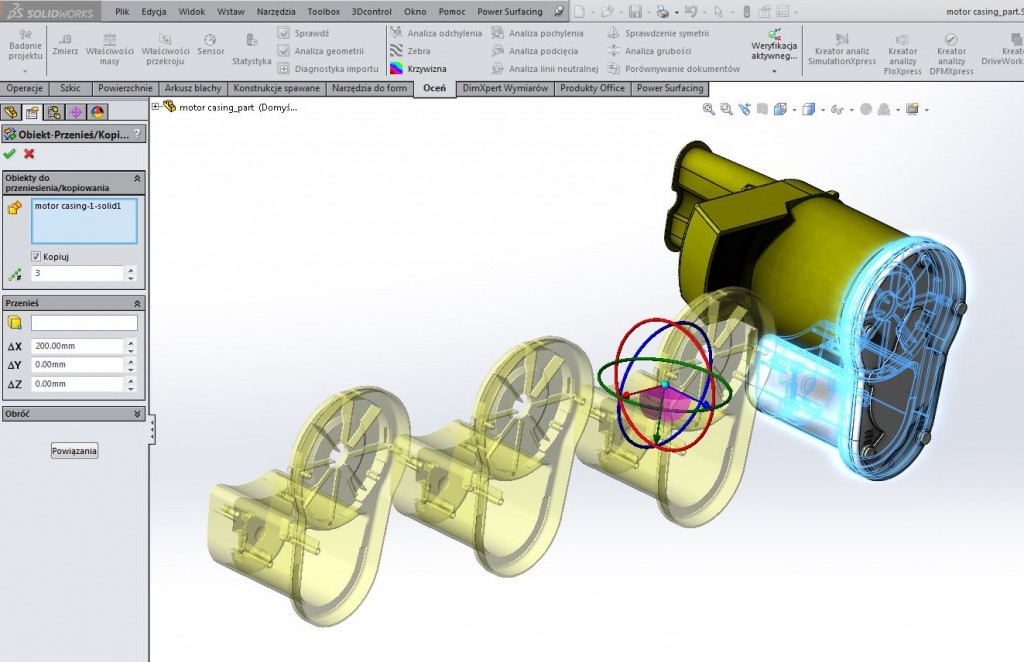Click the Zoom to Fit magnifier icon
The image size is (1024, 662).
pos(709,109)
